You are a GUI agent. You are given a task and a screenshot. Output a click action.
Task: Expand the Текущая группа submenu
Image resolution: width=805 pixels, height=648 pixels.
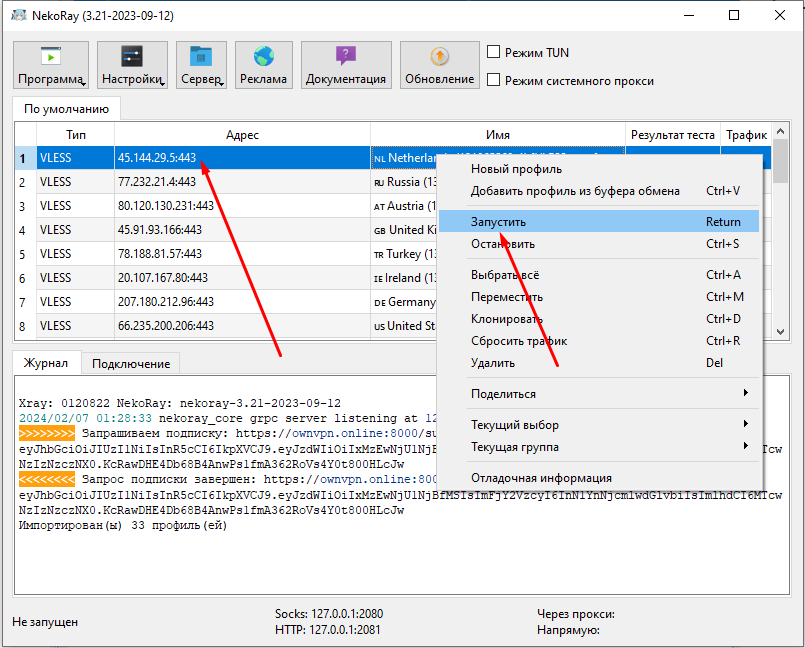(599, 447)
